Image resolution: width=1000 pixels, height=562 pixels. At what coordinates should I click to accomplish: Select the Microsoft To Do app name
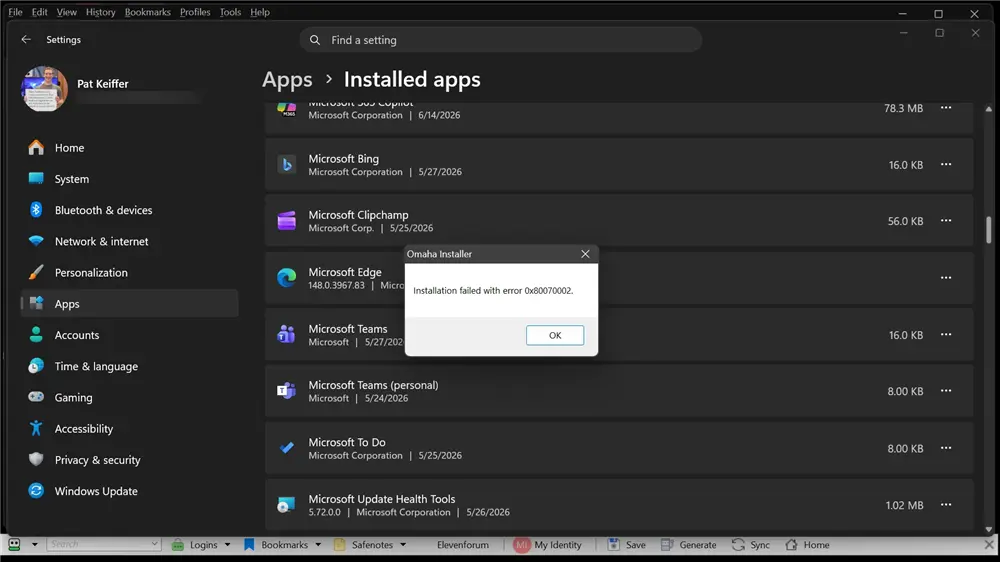click(347, 442)
